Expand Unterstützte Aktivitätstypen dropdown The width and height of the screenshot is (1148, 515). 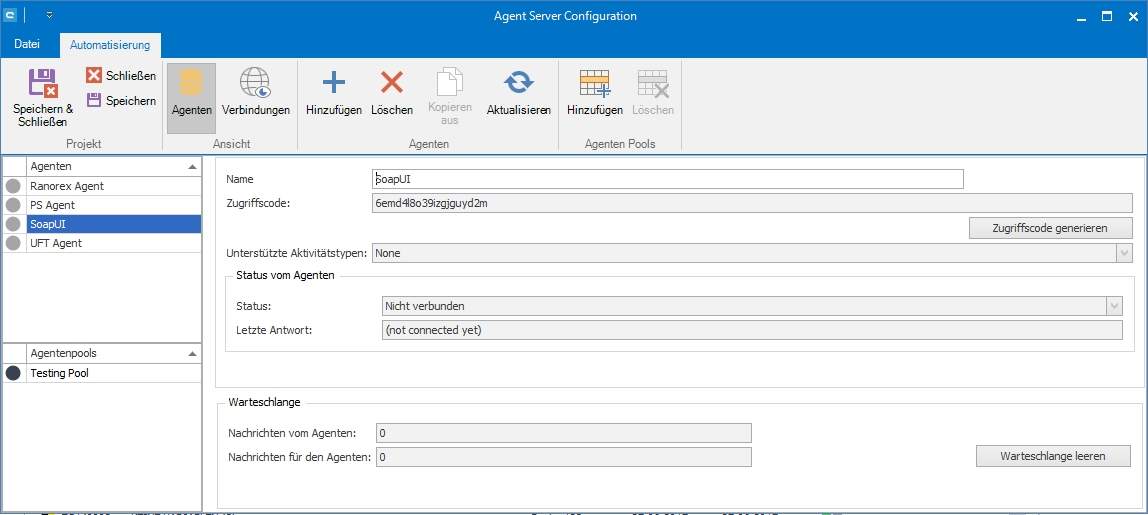point(1124,254)
